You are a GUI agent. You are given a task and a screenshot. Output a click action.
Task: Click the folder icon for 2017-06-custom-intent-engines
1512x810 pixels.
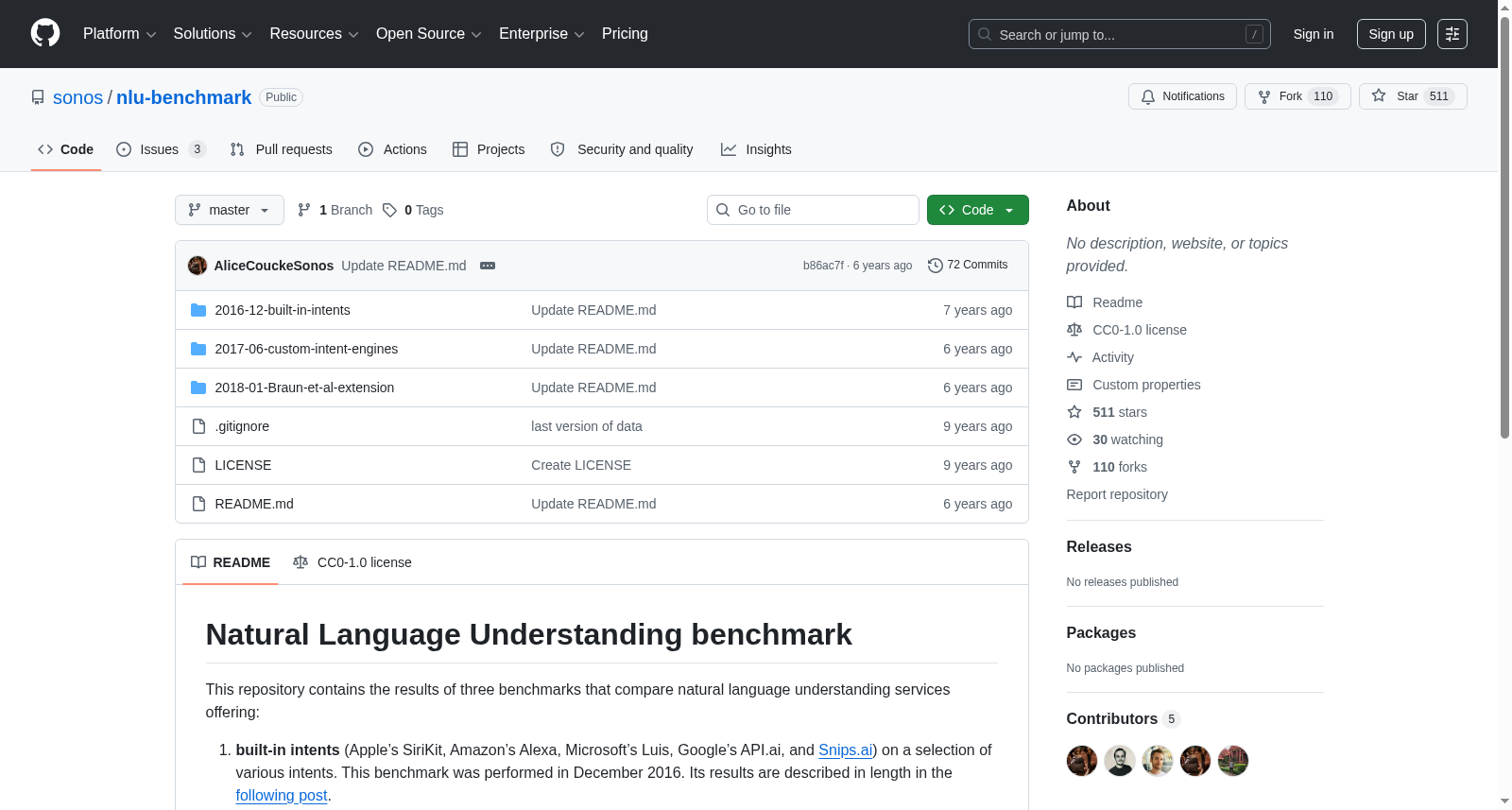pos(198,349)
